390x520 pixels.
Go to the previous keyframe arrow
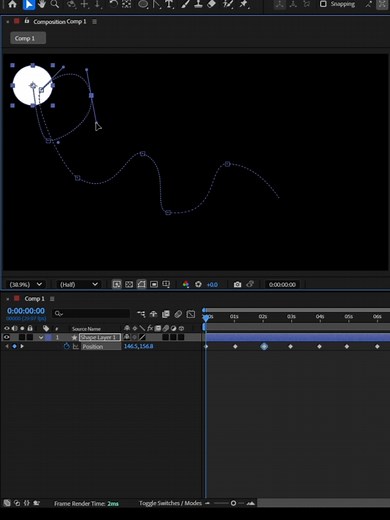click(x=7, y=346)
